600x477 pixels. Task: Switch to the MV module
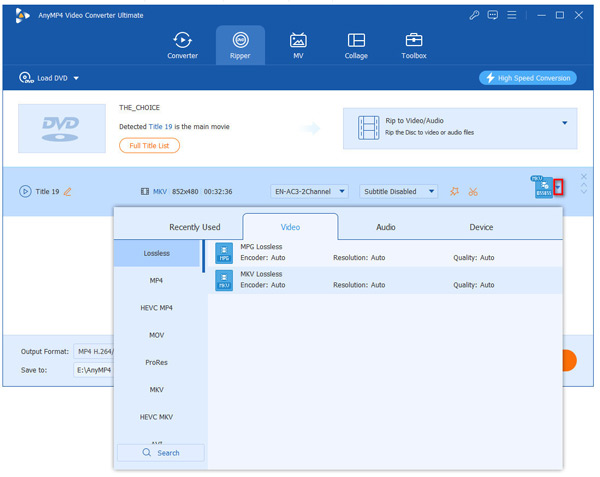tap(298, 44)
